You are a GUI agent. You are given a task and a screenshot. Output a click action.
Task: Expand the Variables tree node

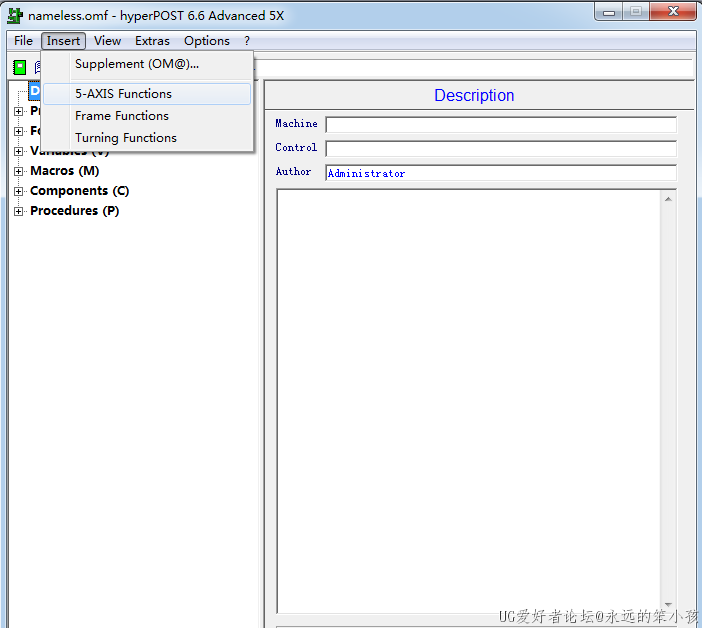(x=18, y=151)
